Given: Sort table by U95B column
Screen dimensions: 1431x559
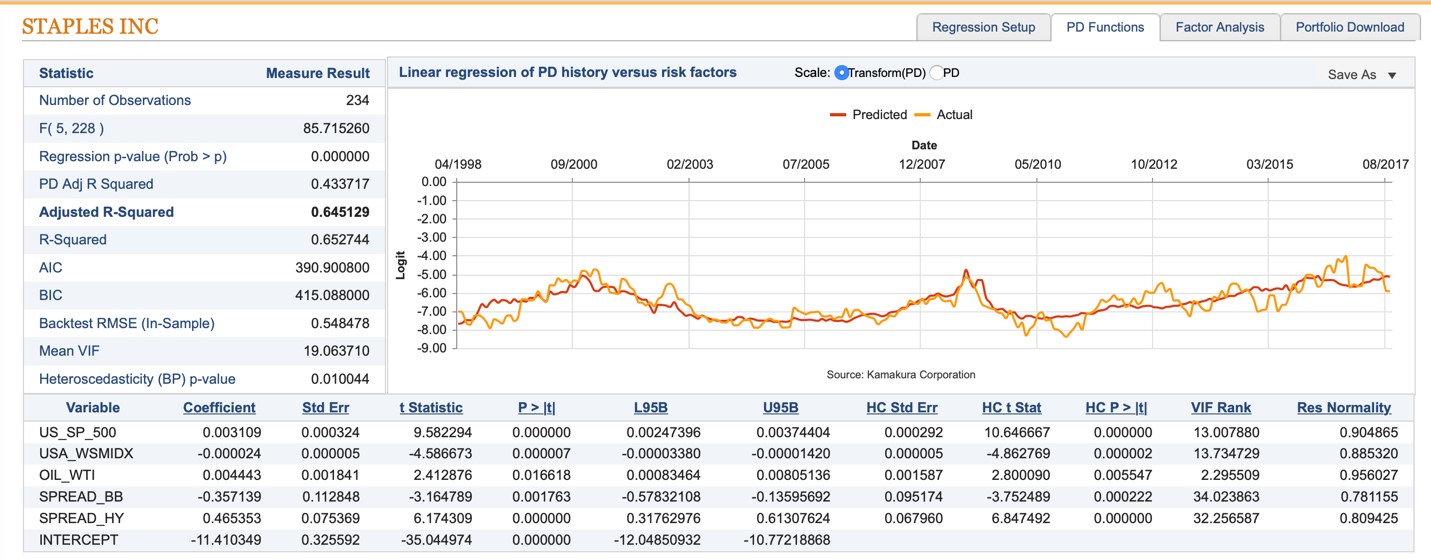Looking at the screenshot, I should click(780, 408).
